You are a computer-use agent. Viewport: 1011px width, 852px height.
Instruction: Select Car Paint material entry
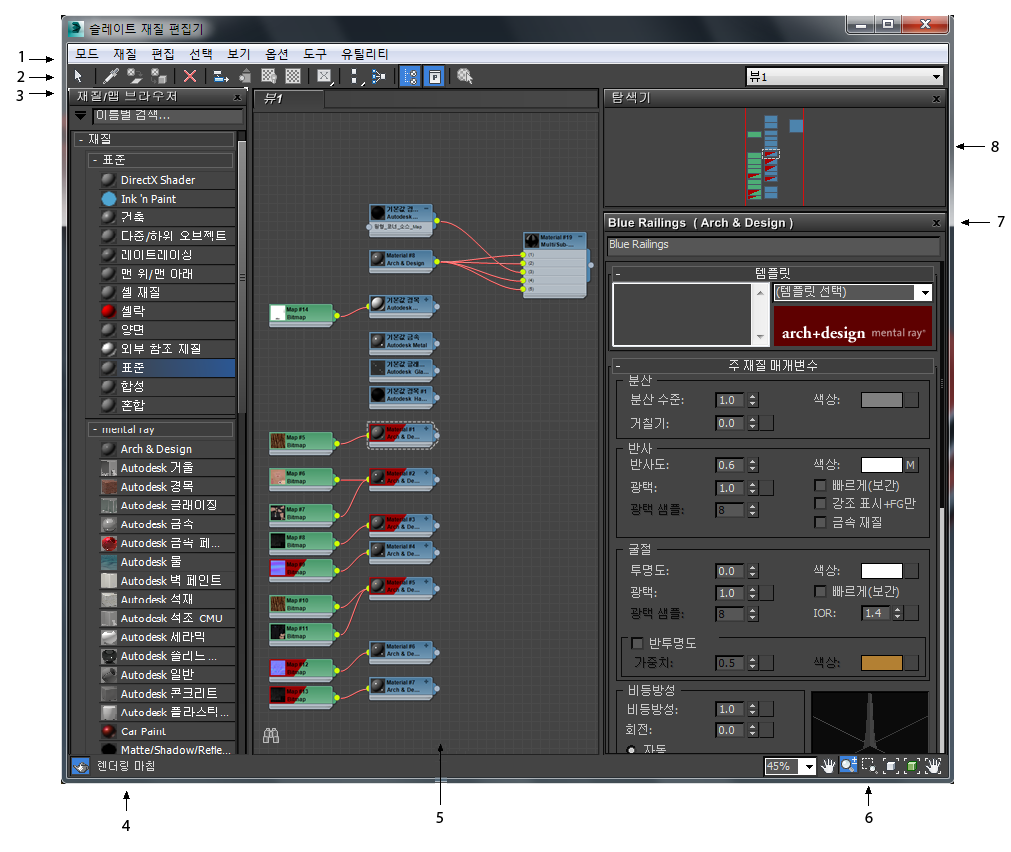tap(168, 731)
